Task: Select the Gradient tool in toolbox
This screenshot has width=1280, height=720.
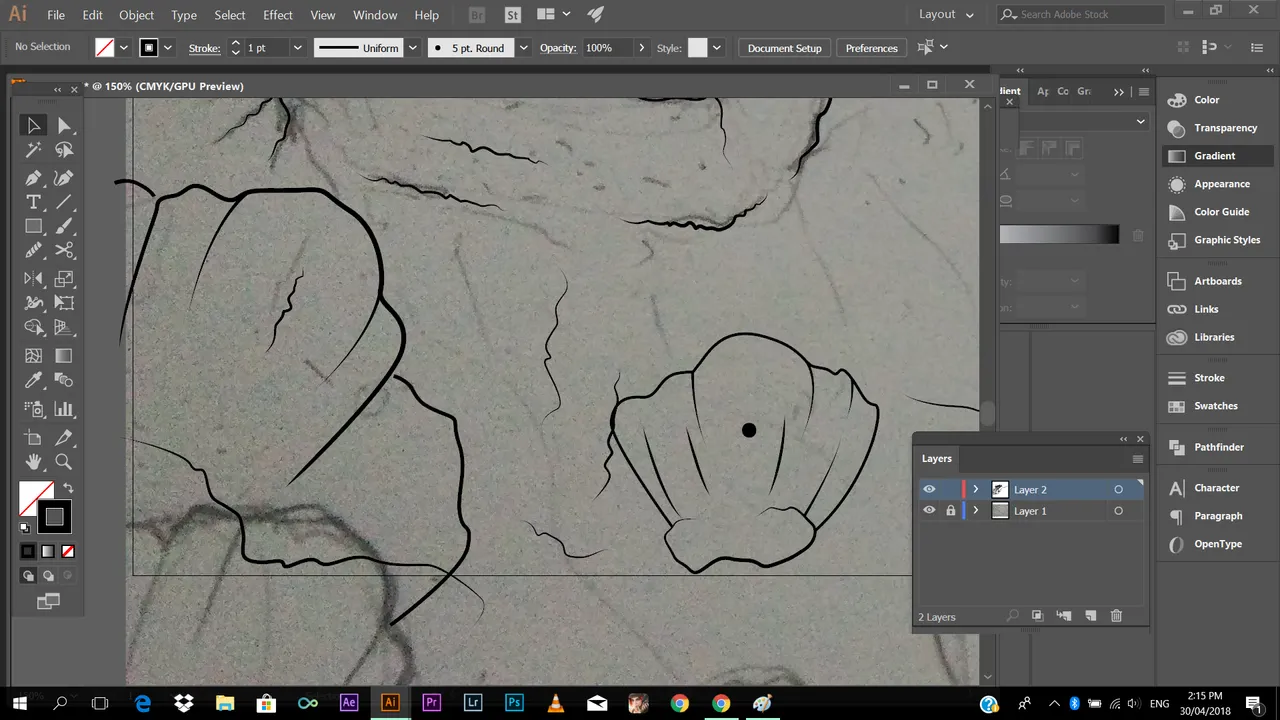Action: [64, 356]
